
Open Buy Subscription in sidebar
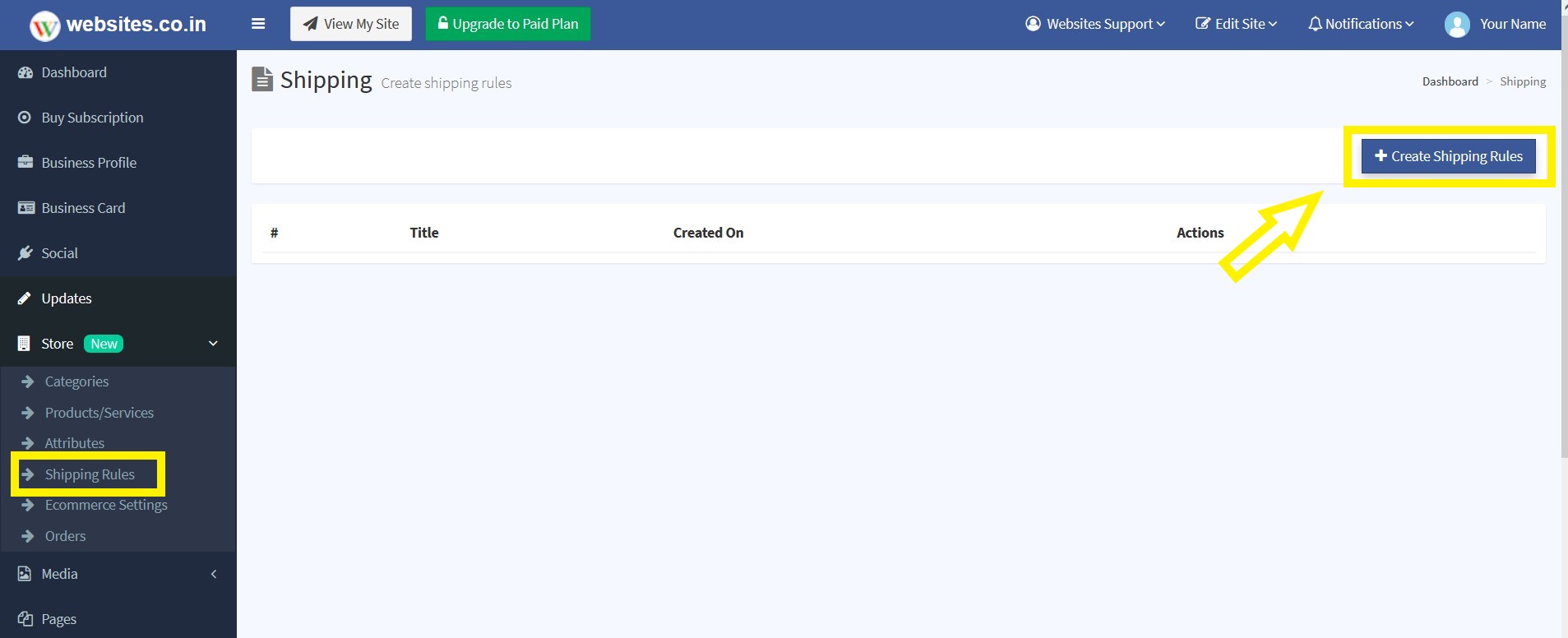pos(118,118)
